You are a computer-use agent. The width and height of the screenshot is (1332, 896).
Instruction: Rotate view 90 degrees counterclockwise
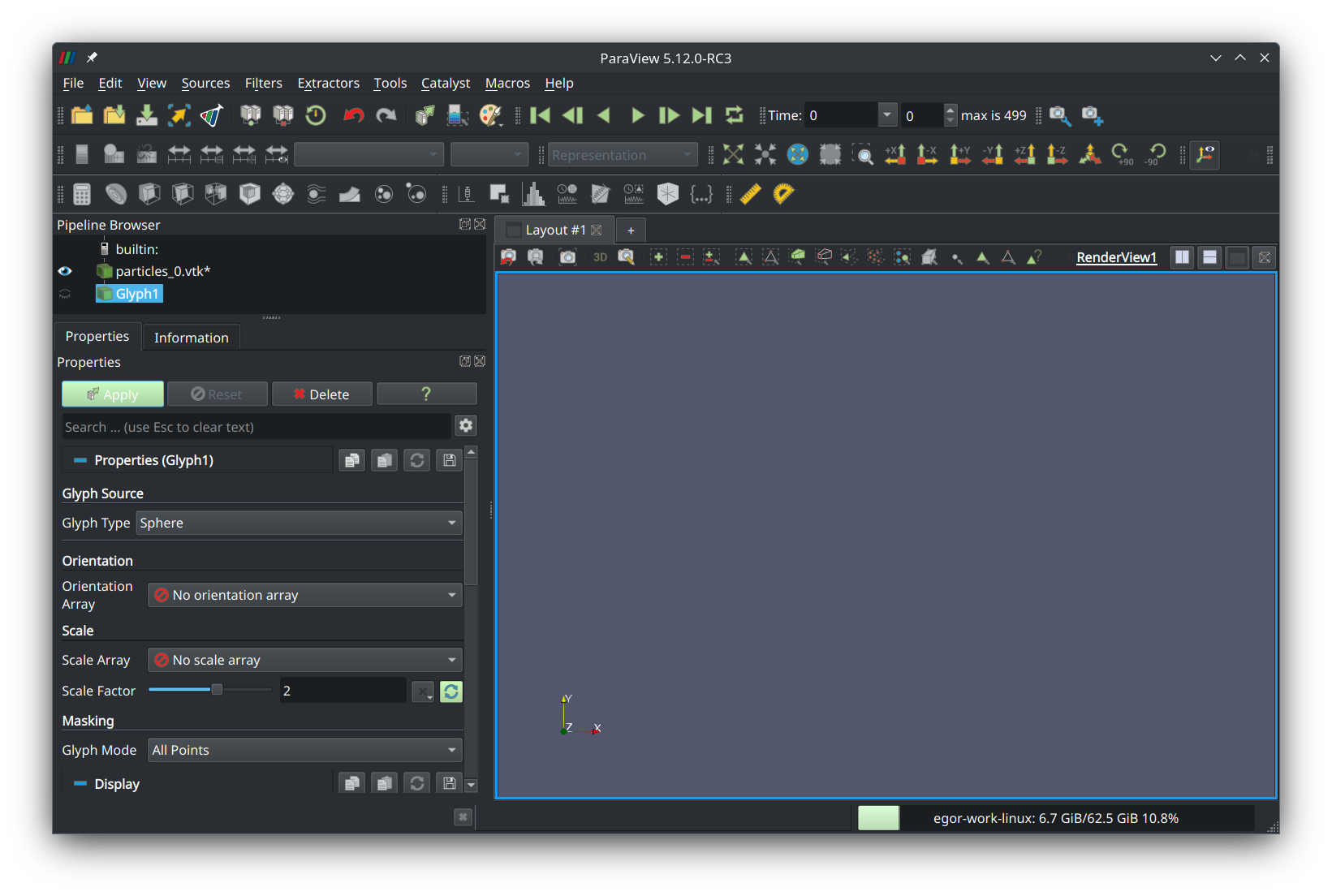coord(1154,154)
